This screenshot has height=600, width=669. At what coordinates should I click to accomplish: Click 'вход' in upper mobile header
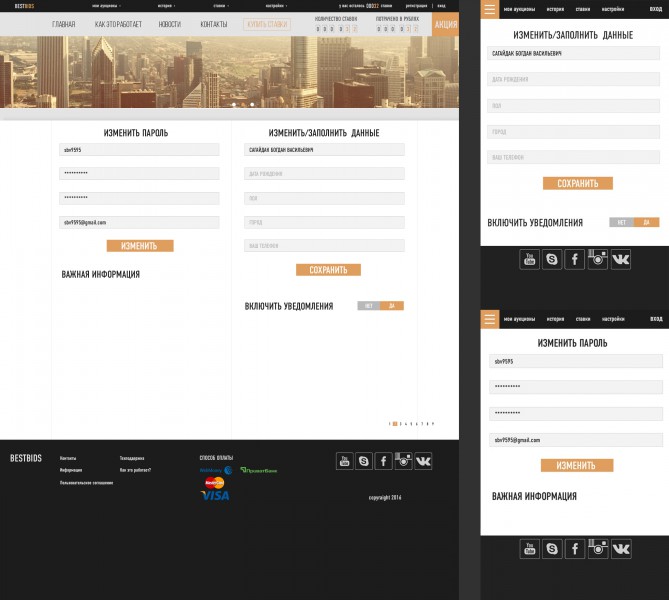(656, 9)
